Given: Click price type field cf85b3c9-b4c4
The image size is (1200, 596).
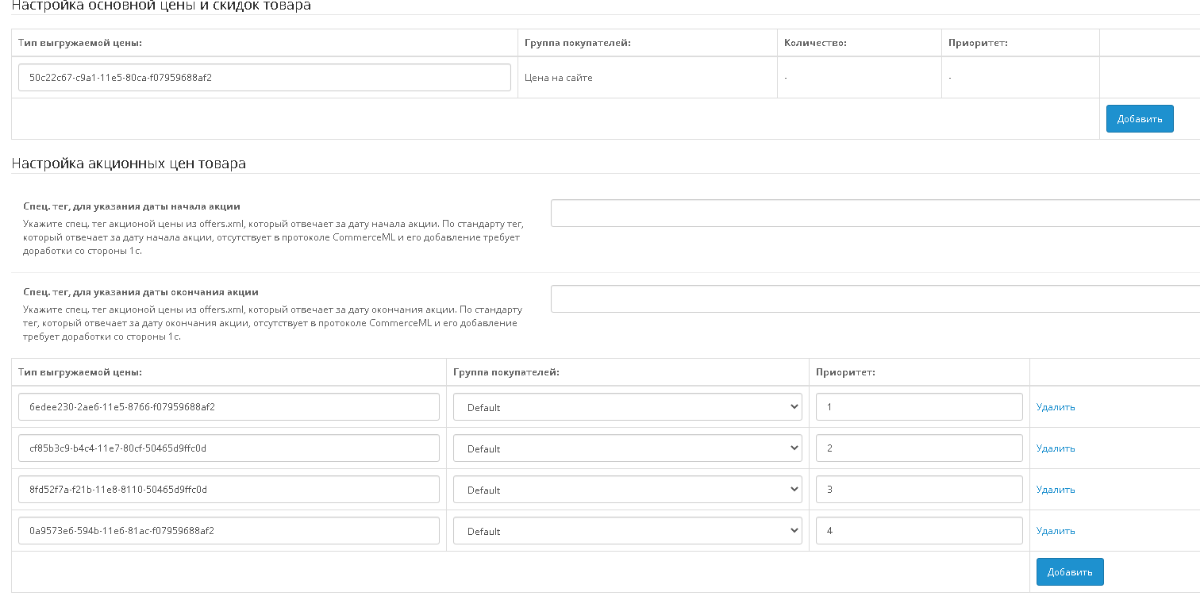Looking at the screenshot, I should tap(229, 448).
